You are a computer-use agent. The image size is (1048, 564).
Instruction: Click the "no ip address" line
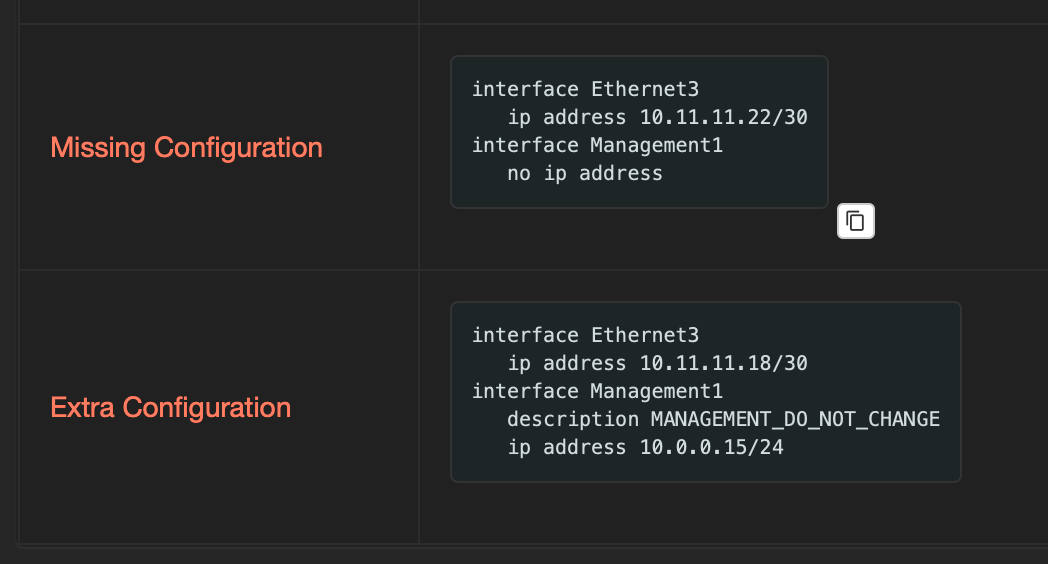[x=585, y=173]
